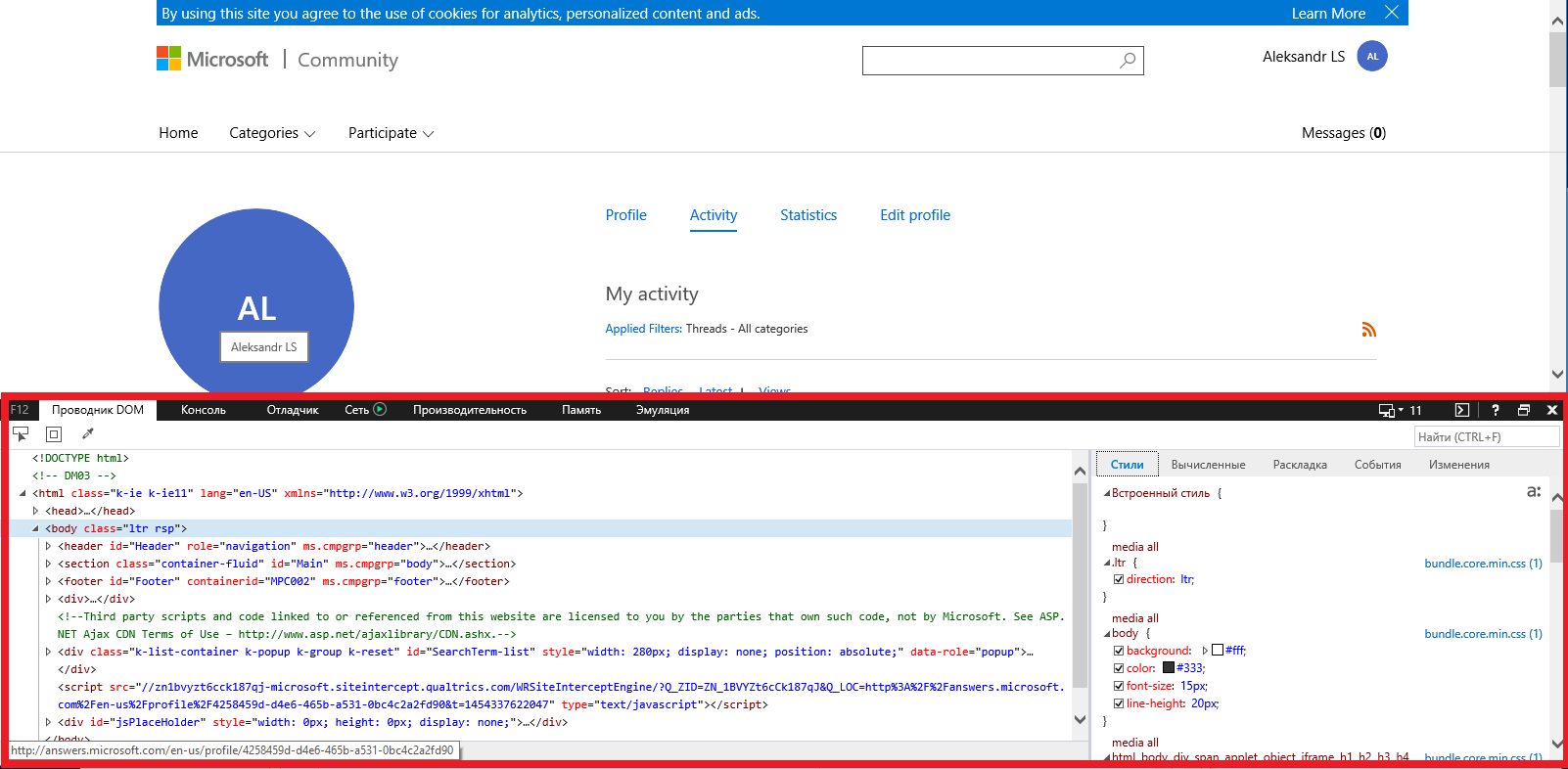
Task: Collapse the body node
Action: [x=35, y=528]
